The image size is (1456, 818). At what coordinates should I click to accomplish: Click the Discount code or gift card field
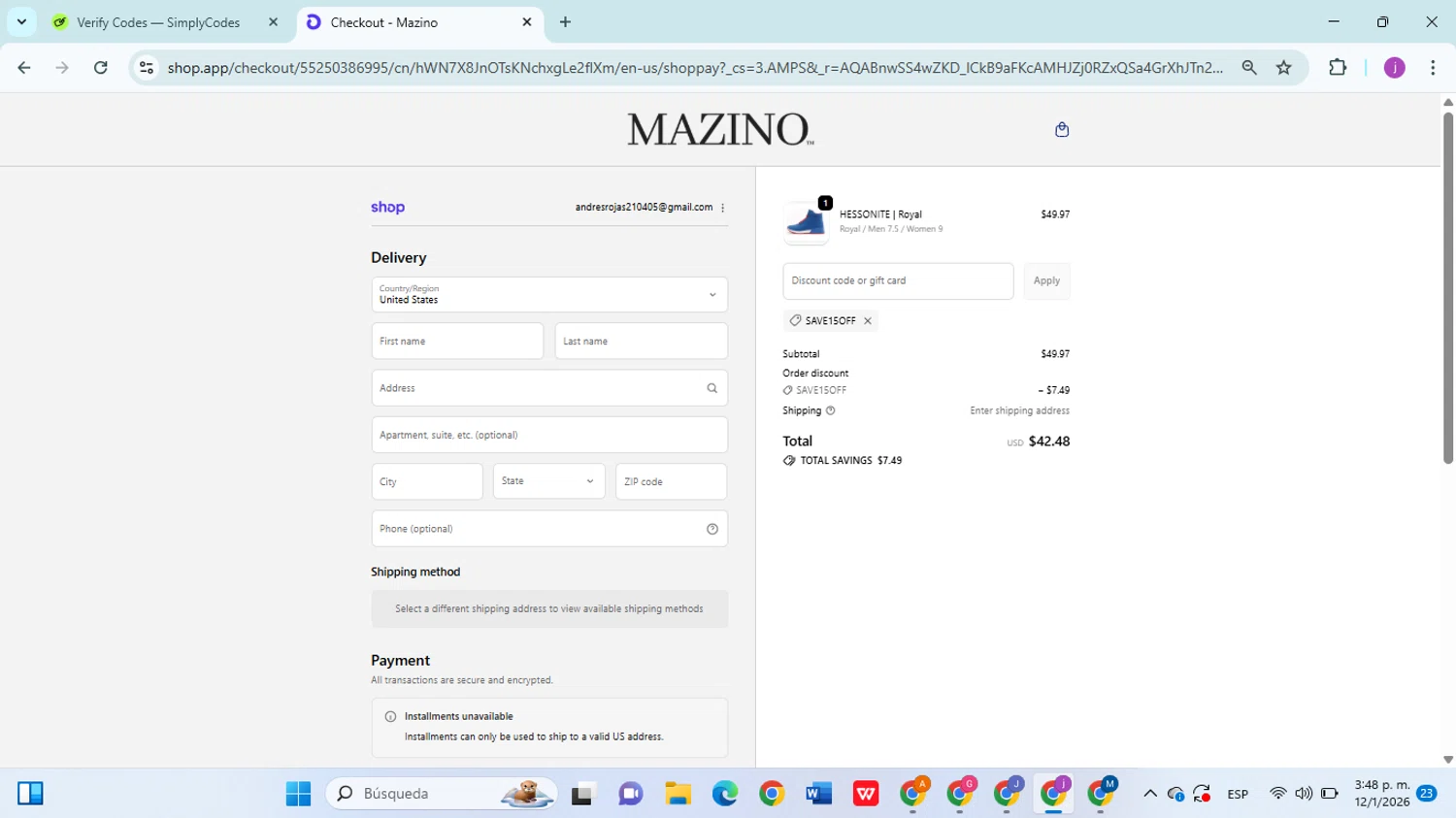click(x=898, y=281)
